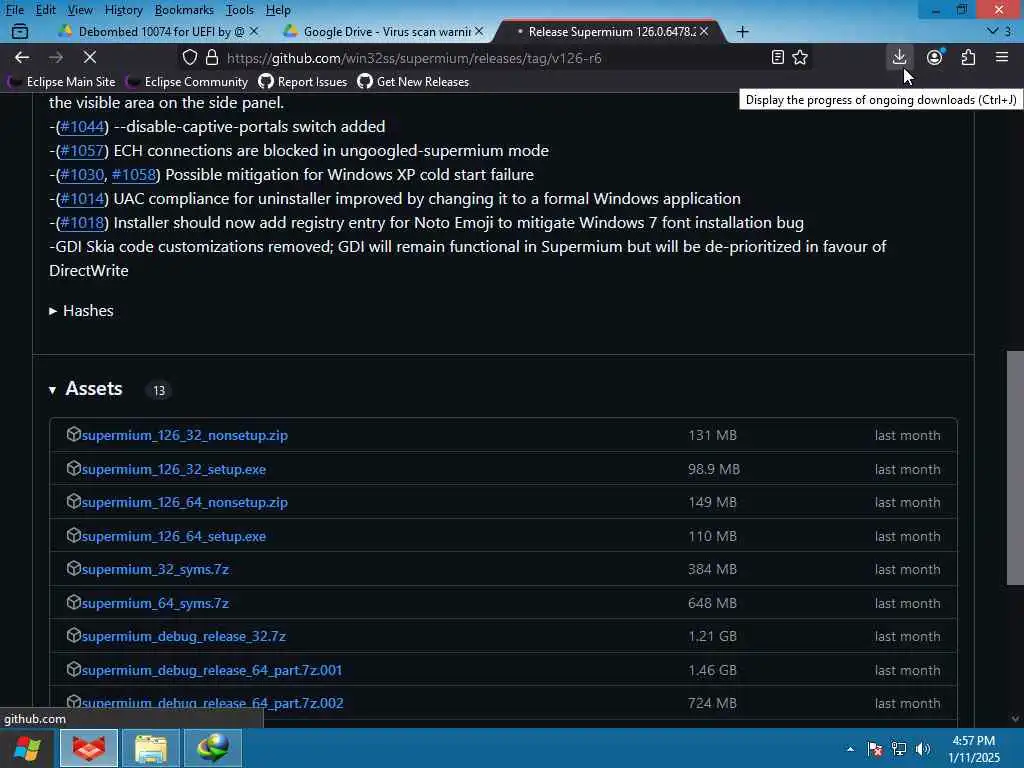This screenshot has height=768, width=1024.
Task: Open the Firefox View tab list icon
Action: point(20,31)
